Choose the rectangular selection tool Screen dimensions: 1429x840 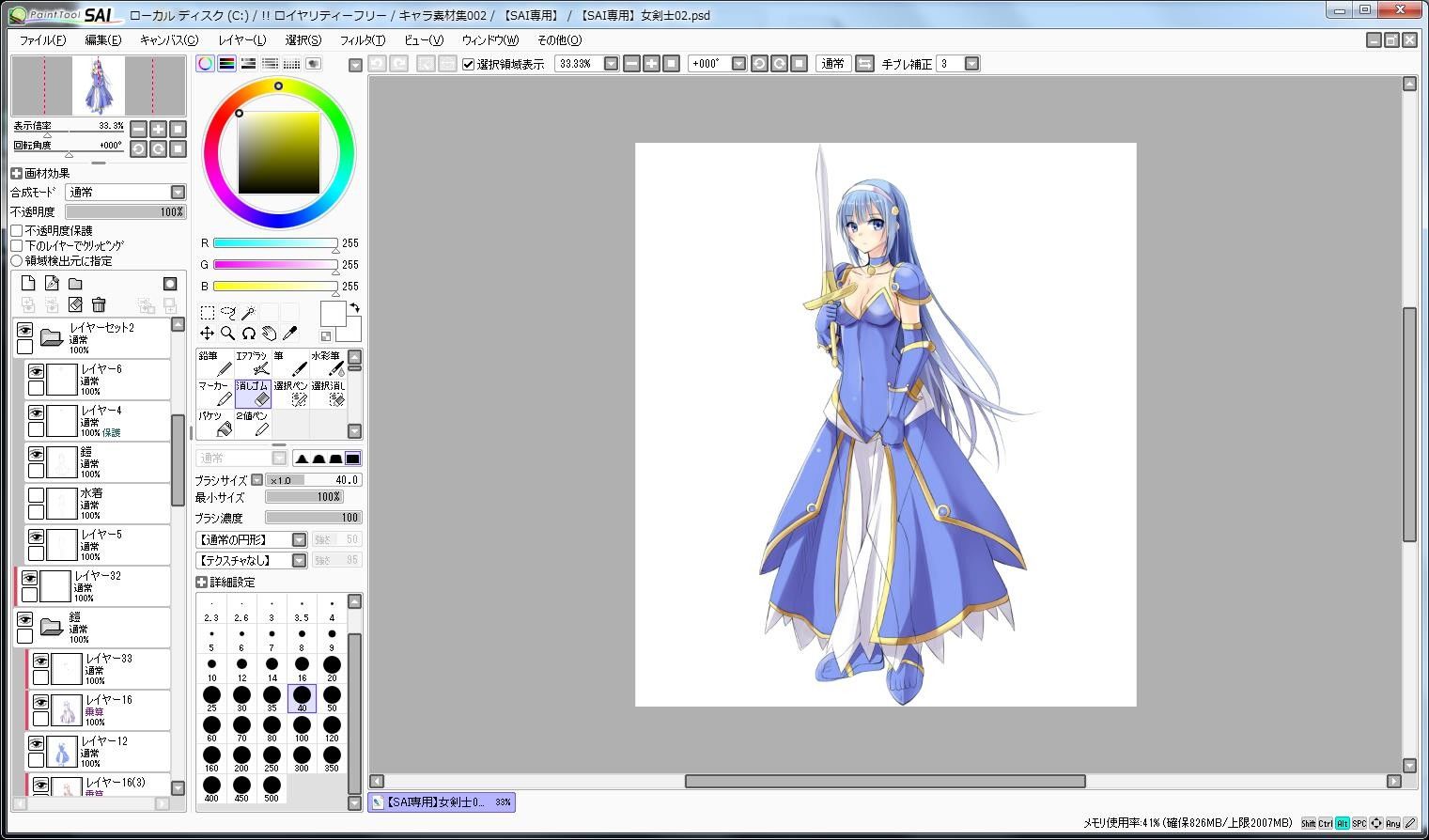click(208, 312)
